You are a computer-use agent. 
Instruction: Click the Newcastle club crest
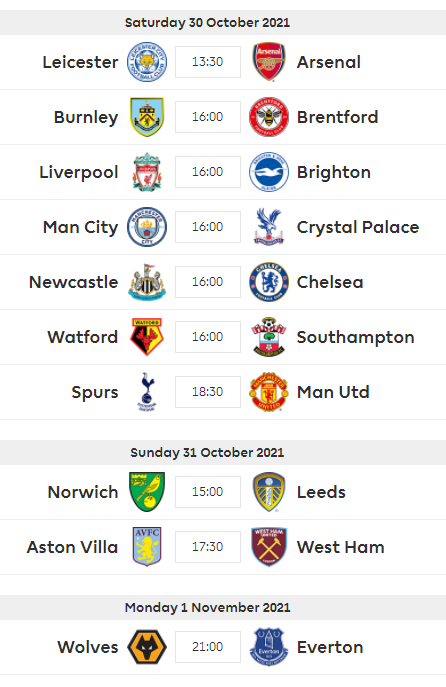coord(147,282)
